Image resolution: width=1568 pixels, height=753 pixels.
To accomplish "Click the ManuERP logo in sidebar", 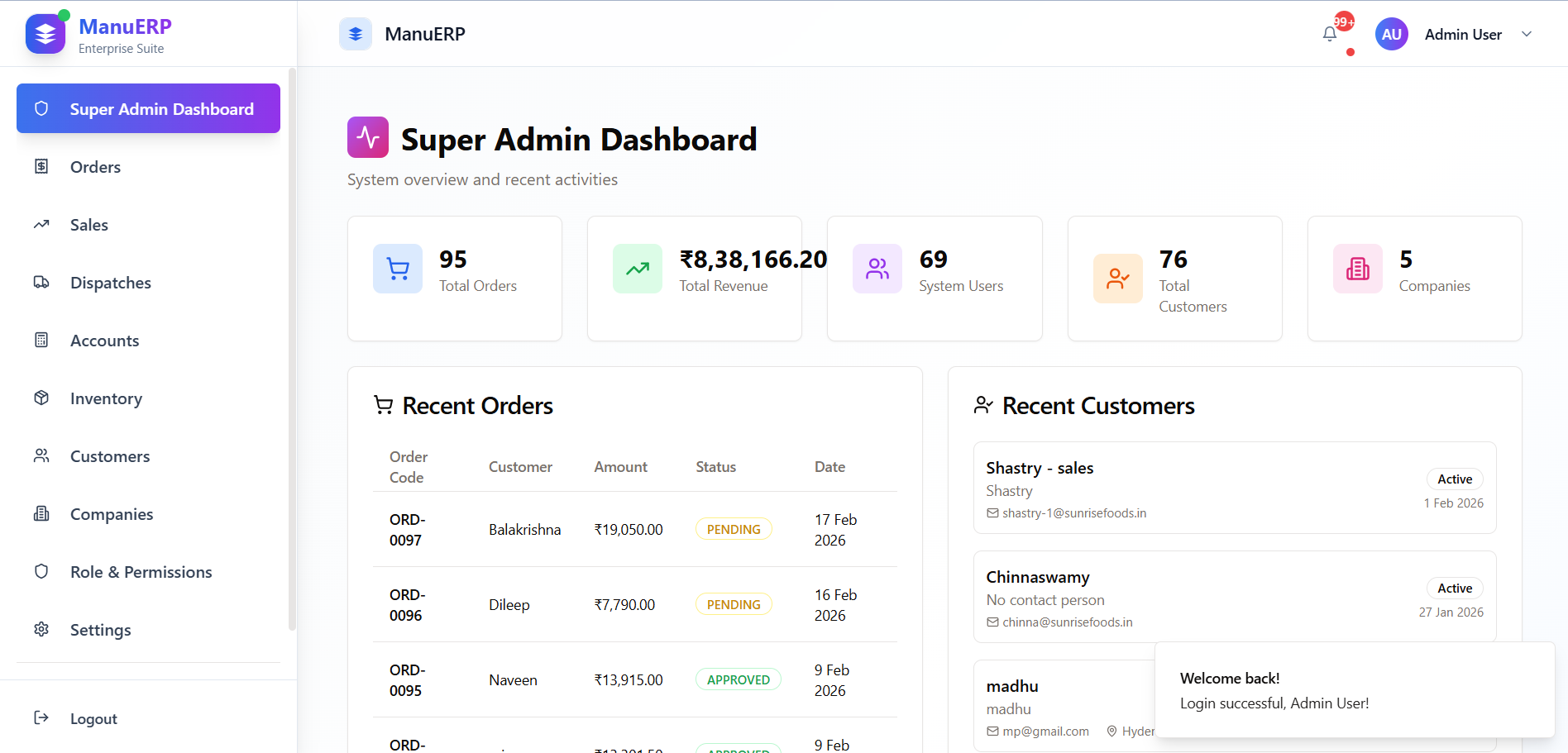I will (x=45, y=34).
